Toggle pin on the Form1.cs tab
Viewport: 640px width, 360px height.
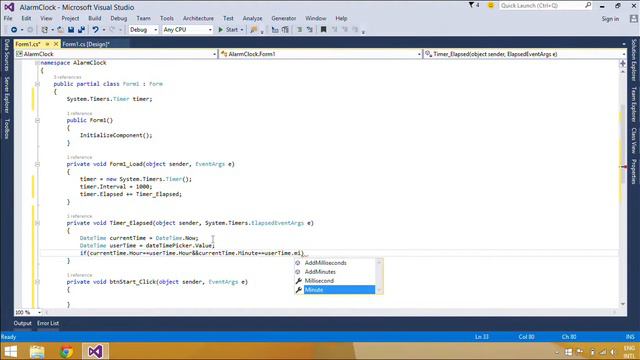[x=47, y=44]
